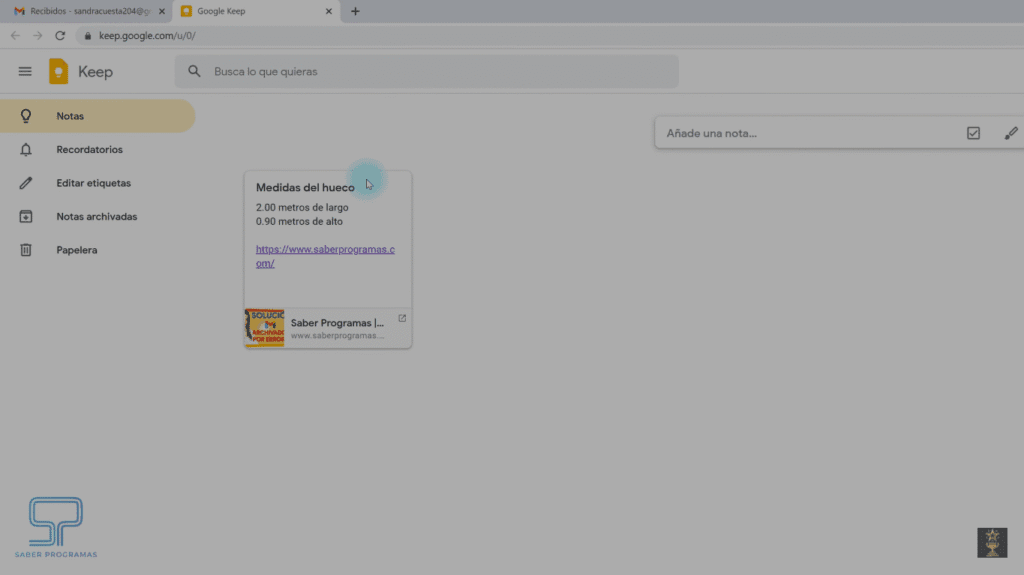Screen dimensions: 1024x575
Task: Go forward with the browser forward arrow
Action: click(38, 36)
